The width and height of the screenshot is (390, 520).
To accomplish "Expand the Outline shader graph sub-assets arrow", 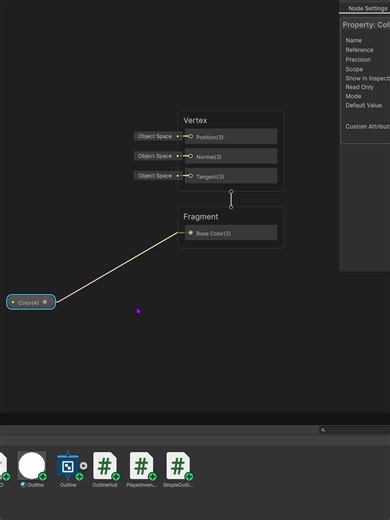I will click(84, 465).
